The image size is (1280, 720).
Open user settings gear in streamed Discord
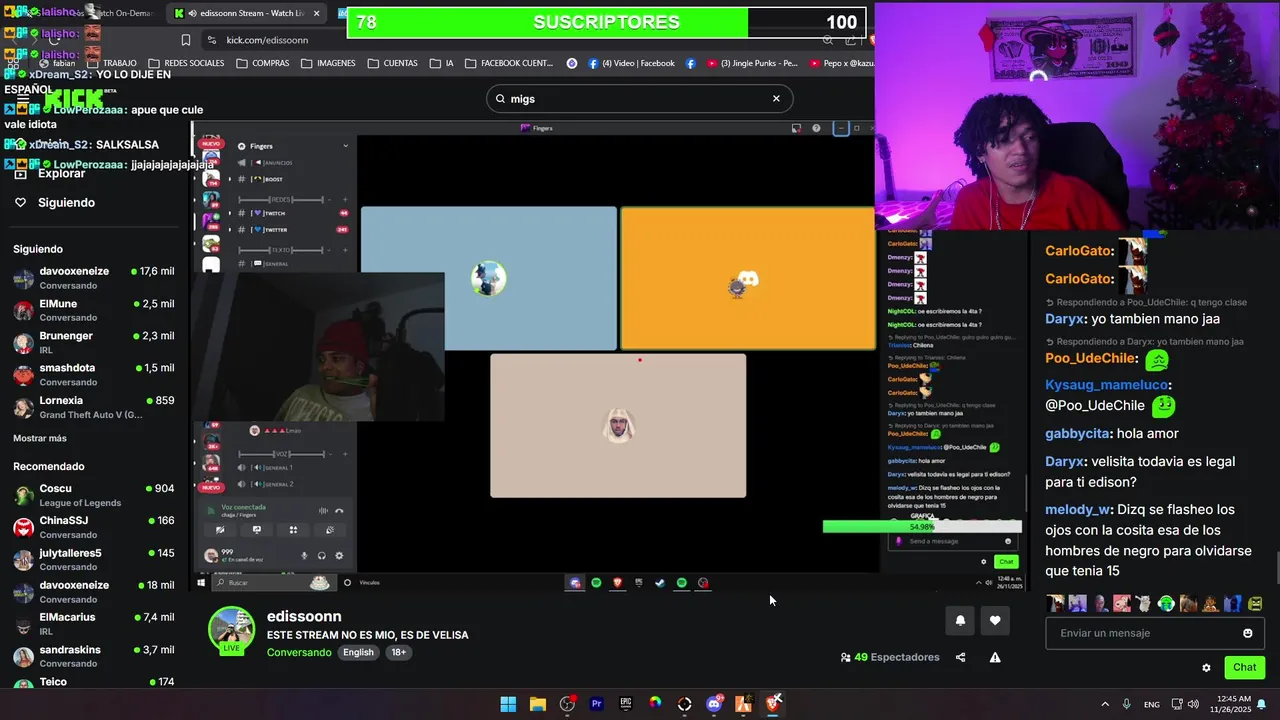pyautogui.click(x=339, y=556)
